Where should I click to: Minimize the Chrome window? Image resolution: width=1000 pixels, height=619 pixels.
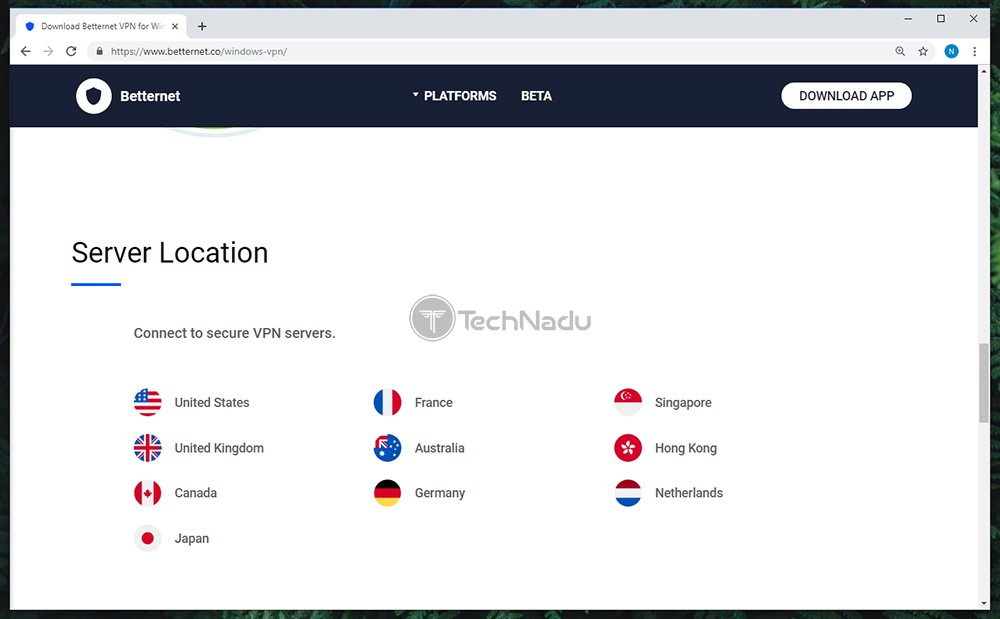coord(908,18)
